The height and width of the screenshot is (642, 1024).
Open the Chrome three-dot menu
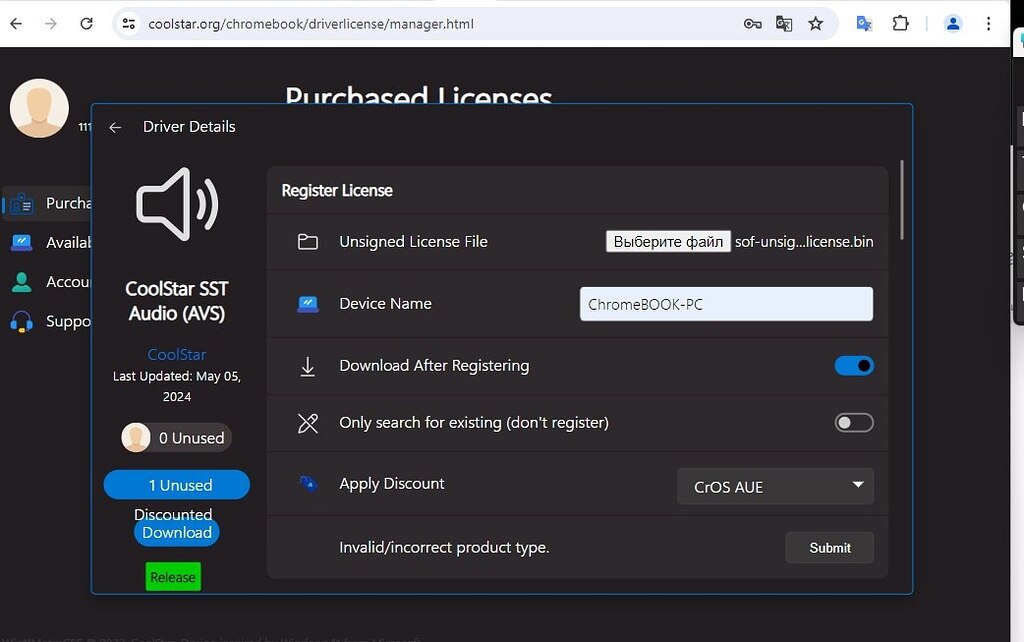coord(989,24)
